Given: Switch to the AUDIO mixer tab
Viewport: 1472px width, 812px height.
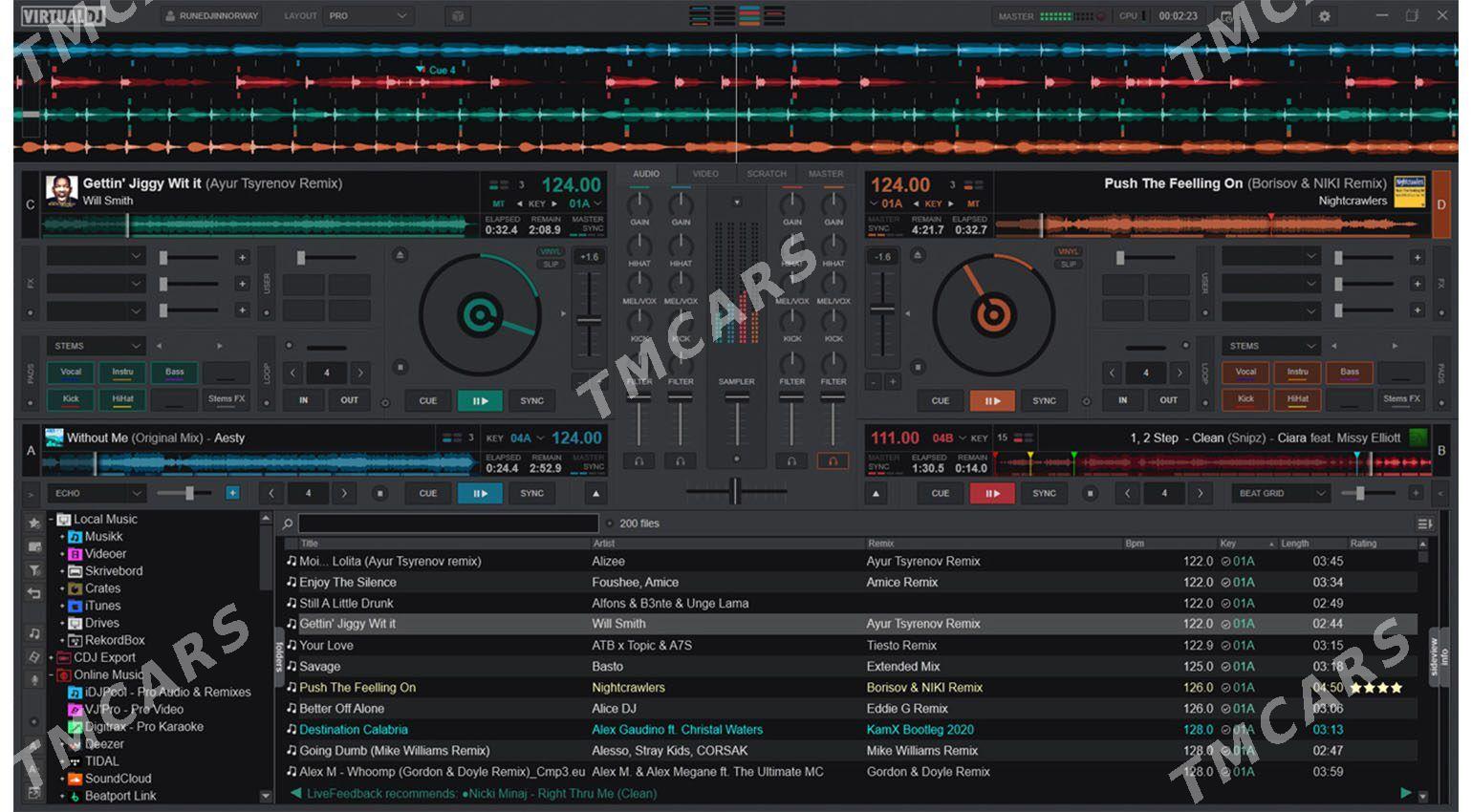Looking at the screenshot, I should click(646, 174).
